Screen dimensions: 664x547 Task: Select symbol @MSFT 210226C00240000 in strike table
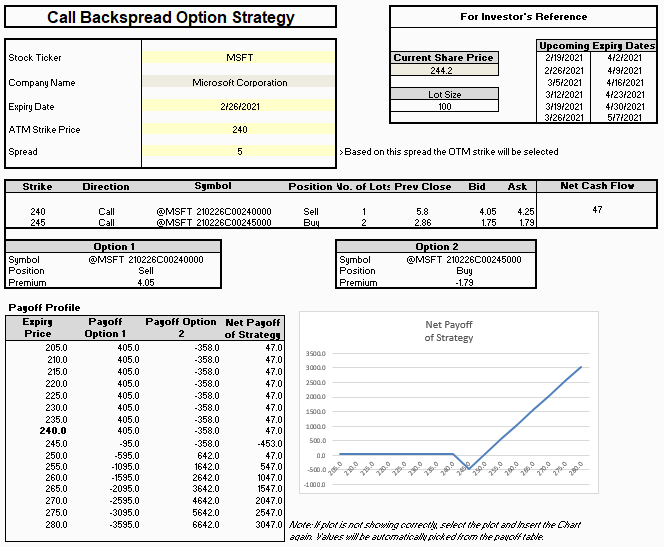point(214,211)
